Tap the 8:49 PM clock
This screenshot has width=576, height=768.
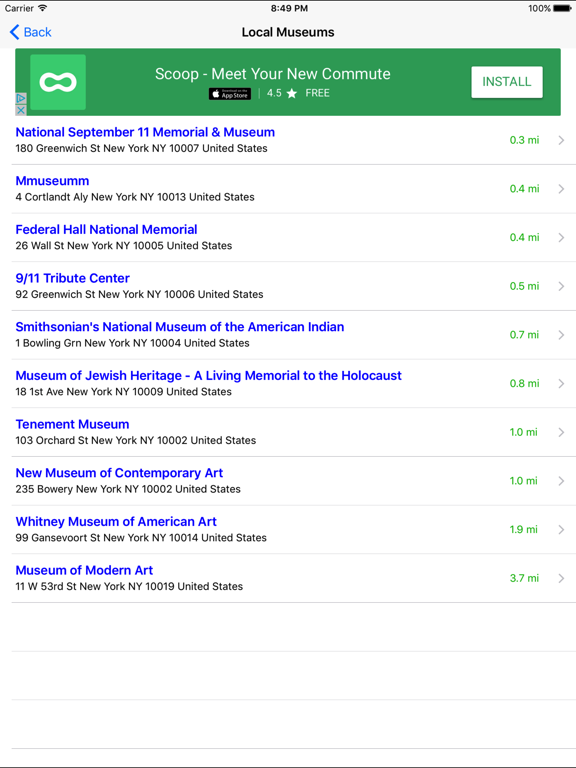289,8
